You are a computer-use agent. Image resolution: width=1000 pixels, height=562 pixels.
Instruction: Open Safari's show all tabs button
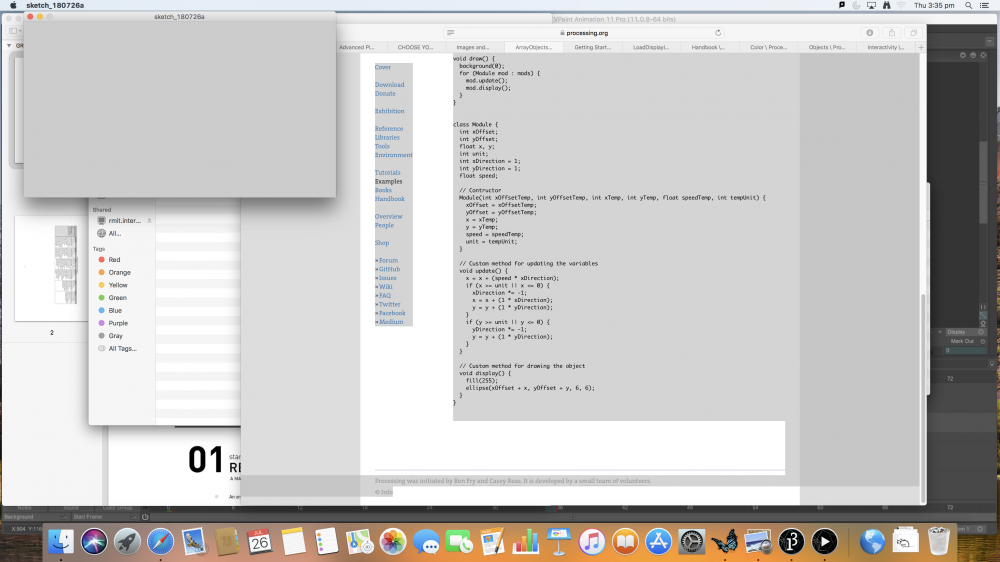(x=912, y=33)
